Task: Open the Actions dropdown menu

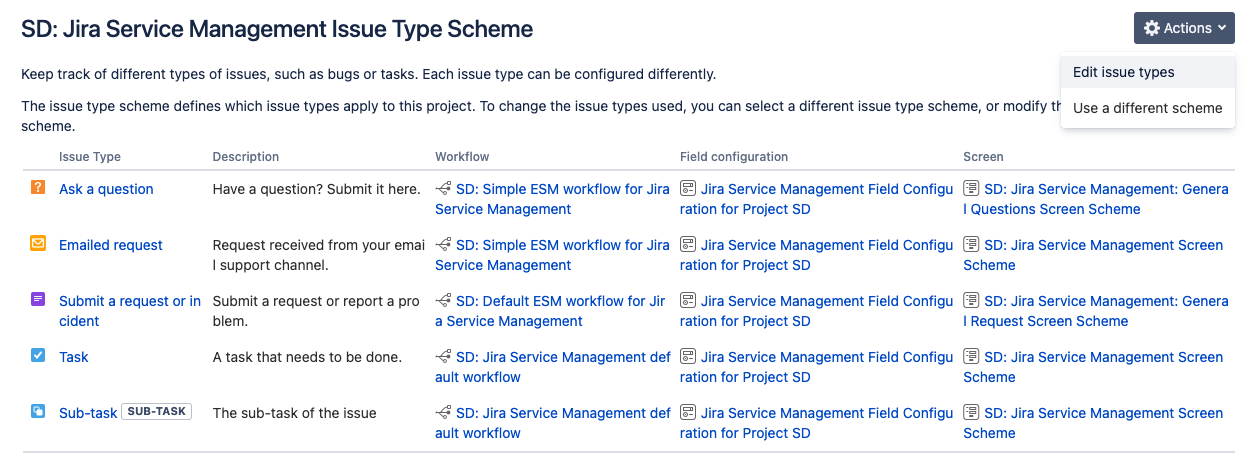Action: [x=1184, y=29]
